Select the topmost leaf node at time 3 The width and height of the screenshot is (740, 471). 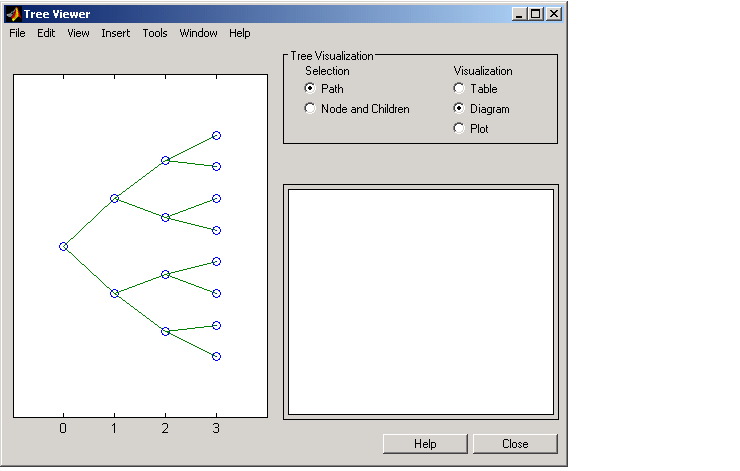(216, 135)
